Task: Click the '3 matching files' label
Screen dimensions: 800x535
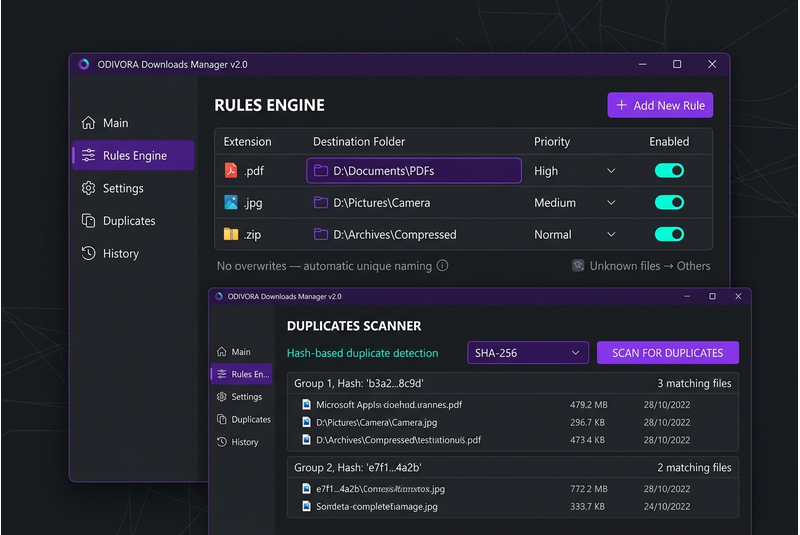Action: pos(694,383)
